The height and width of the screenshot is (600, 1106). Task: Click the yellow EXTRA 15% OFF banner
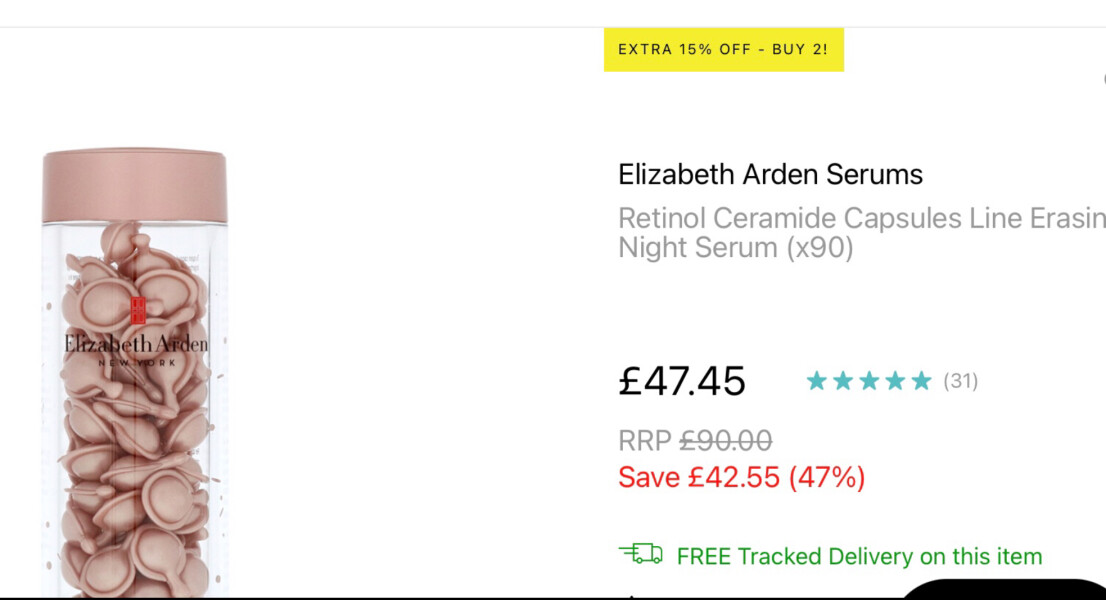click(724, 49)
